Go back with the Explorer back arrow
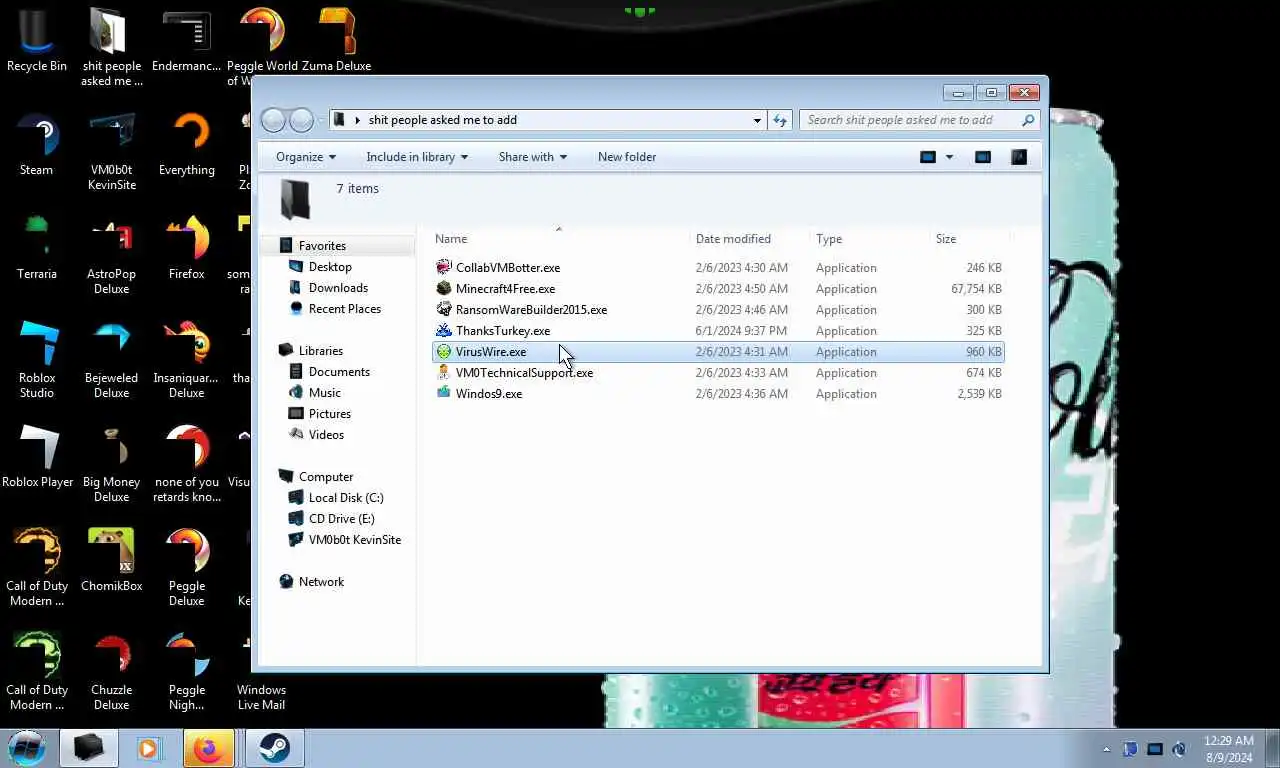 pos(273,120)
